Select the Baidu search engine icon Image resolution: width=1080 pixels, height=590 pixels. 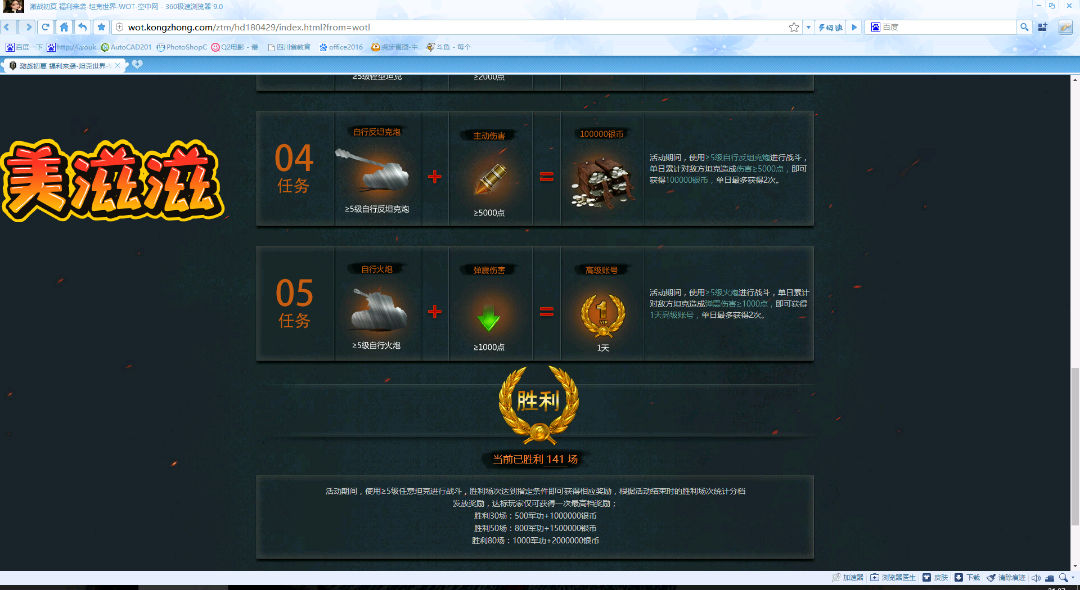[875, 27]
